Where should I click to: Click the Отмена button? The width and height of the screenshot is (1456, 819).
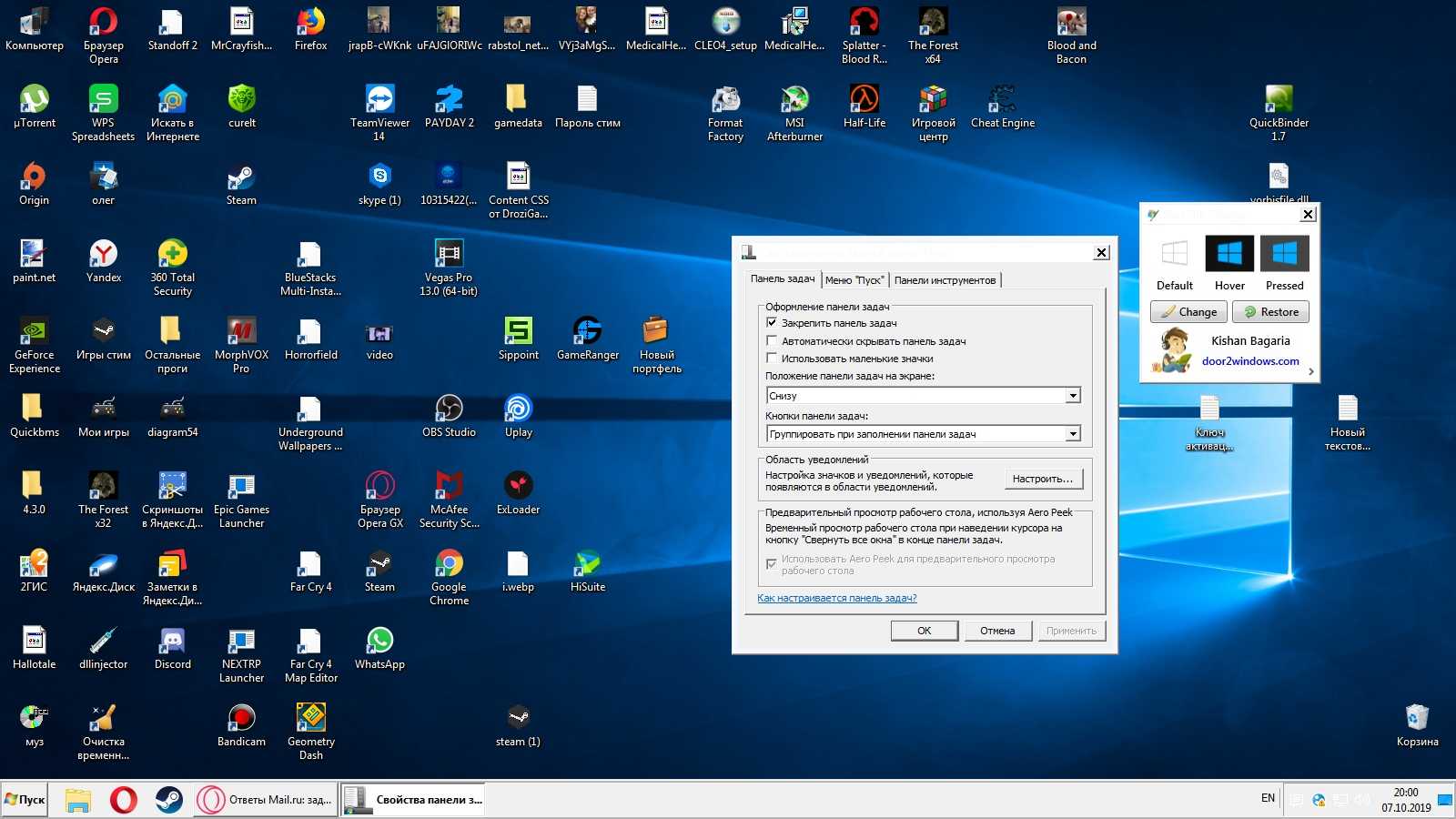(x=997, y=631)
